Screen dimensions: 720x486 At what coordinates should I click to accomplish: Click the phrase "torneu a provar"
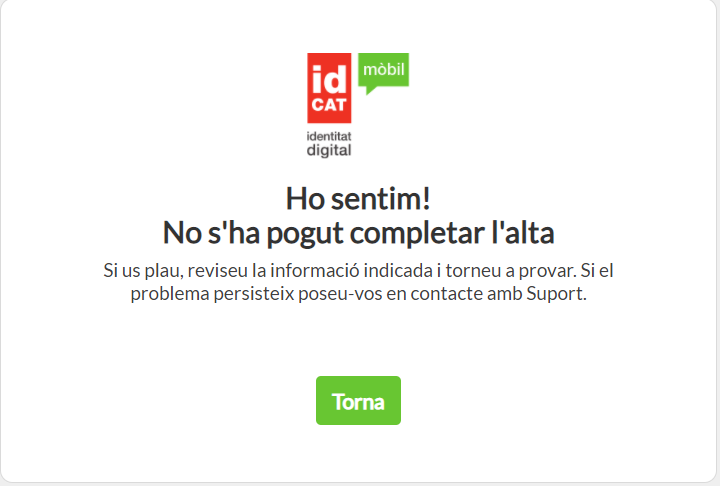click(x=511, y=271)
